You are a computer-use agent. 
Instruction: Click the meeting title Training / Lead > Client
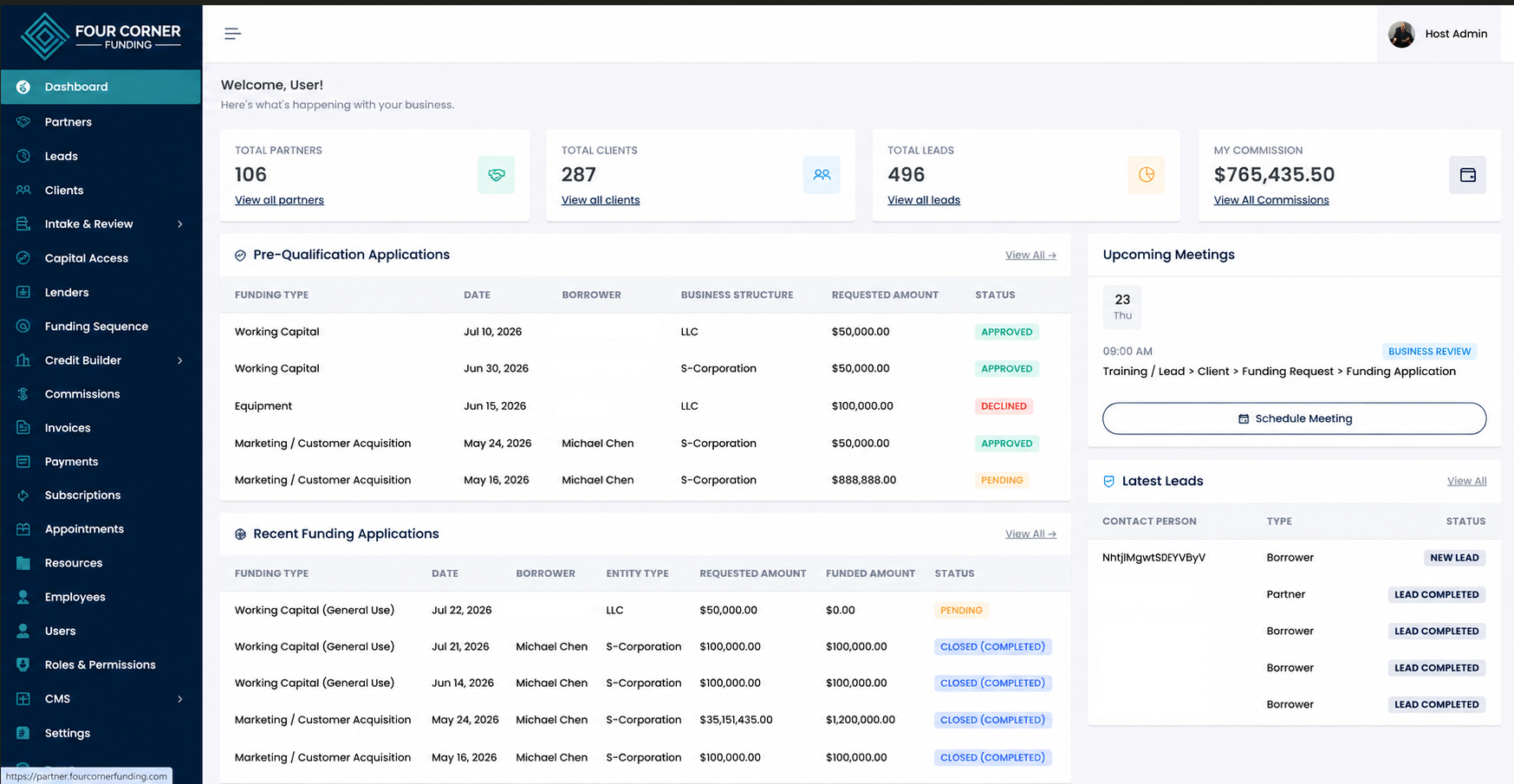click(1279, 372)
